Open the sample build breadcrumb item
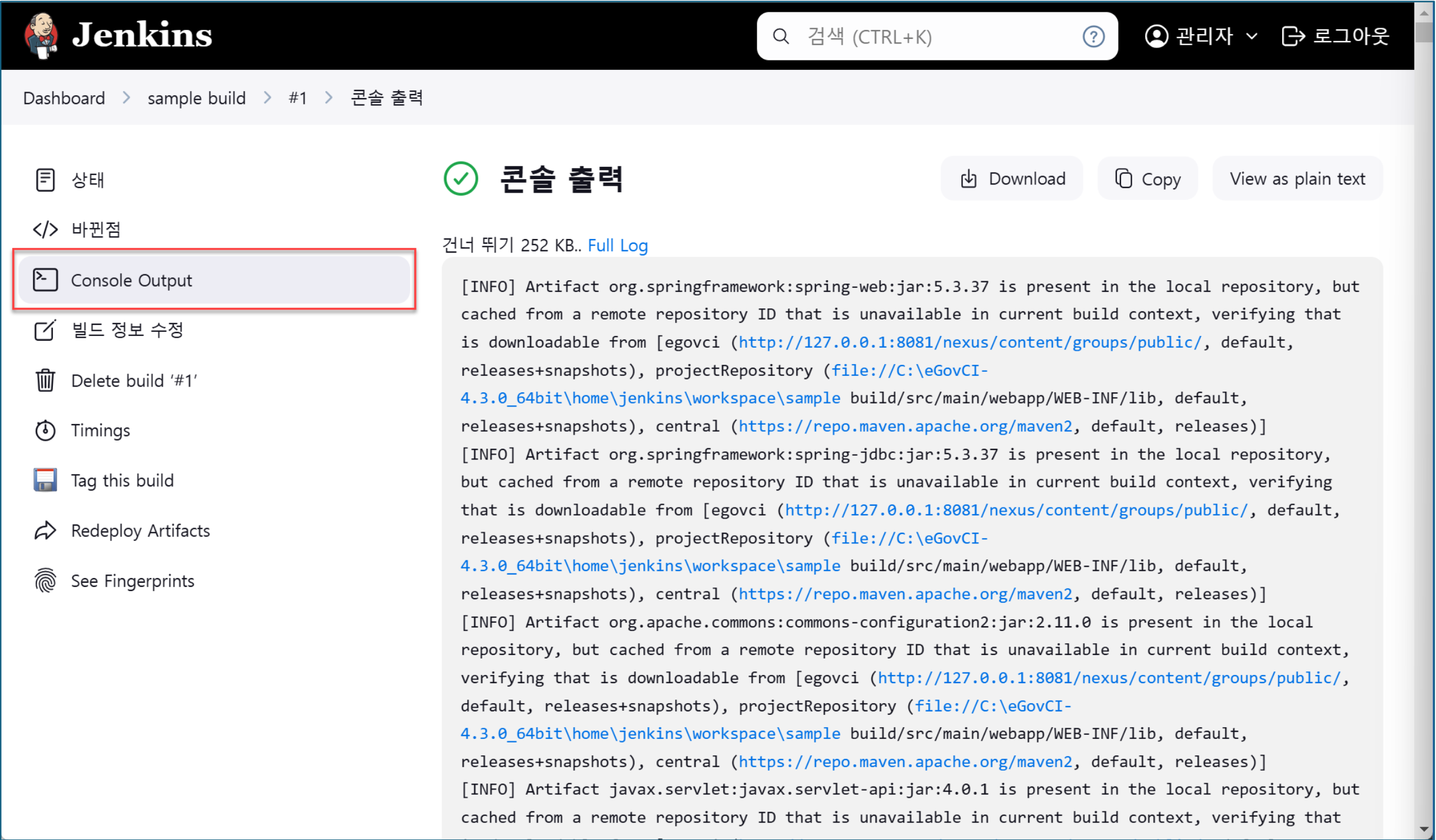 [x=196, y=98]
